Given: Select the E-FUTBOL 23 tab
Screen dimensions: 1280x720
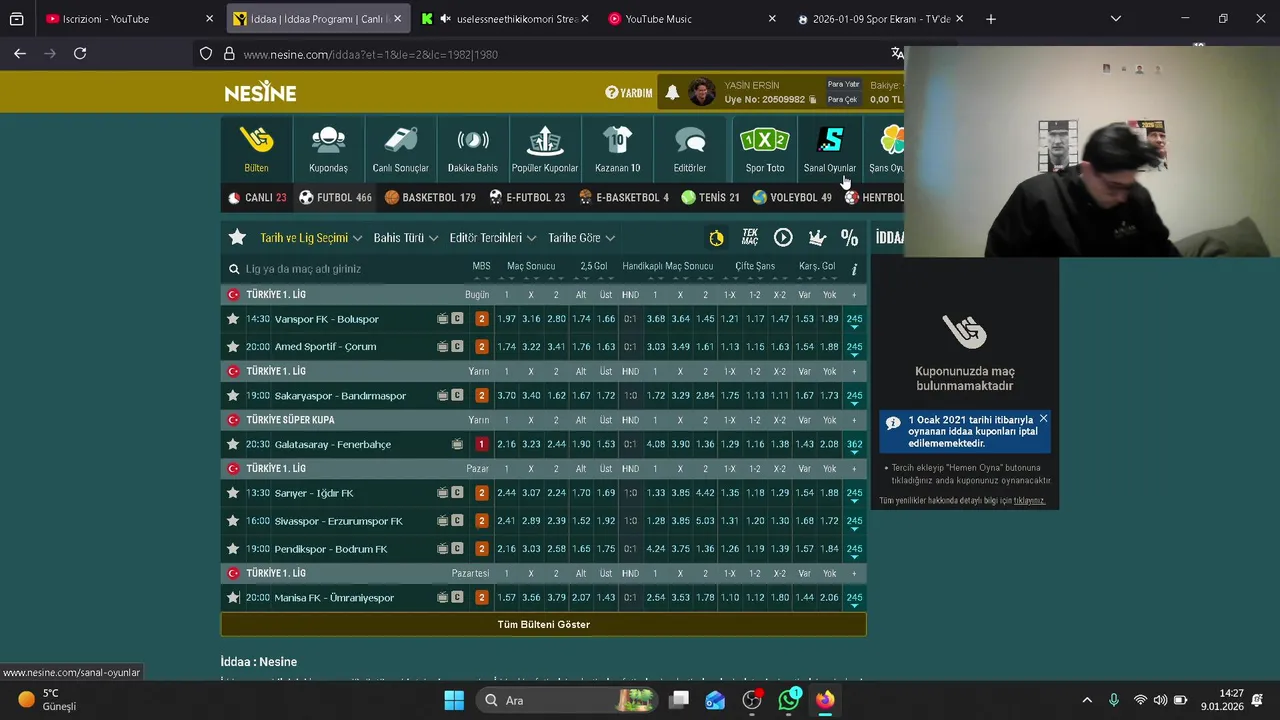Looking at the screenshot, I should pos(527,198).
